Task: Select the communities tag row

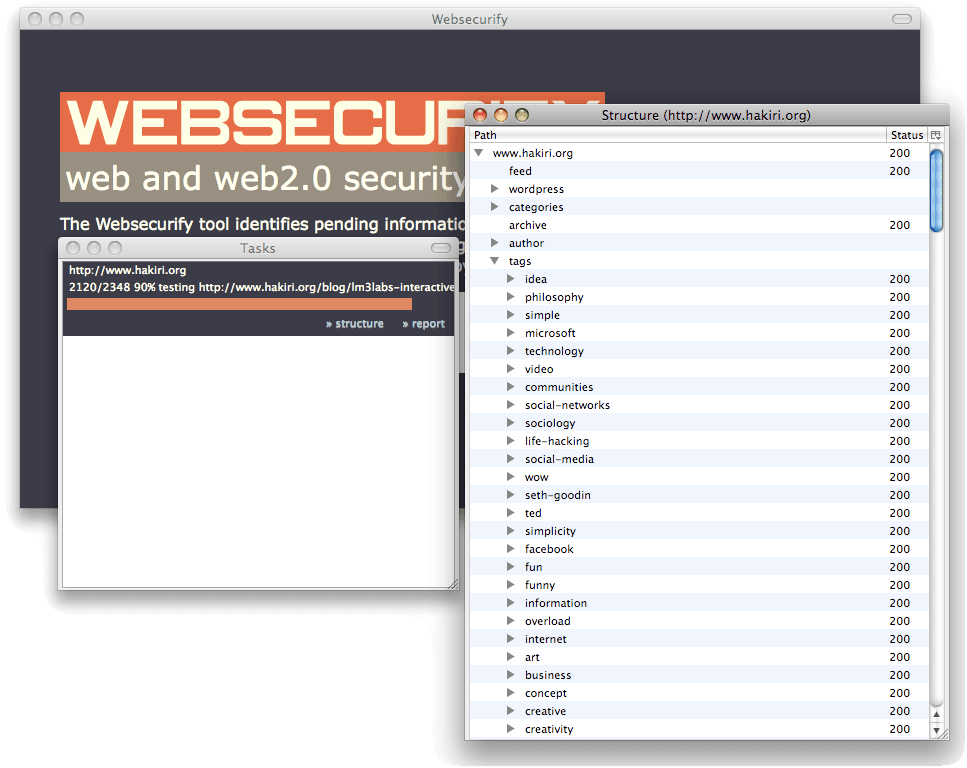Action: (699, 387)
